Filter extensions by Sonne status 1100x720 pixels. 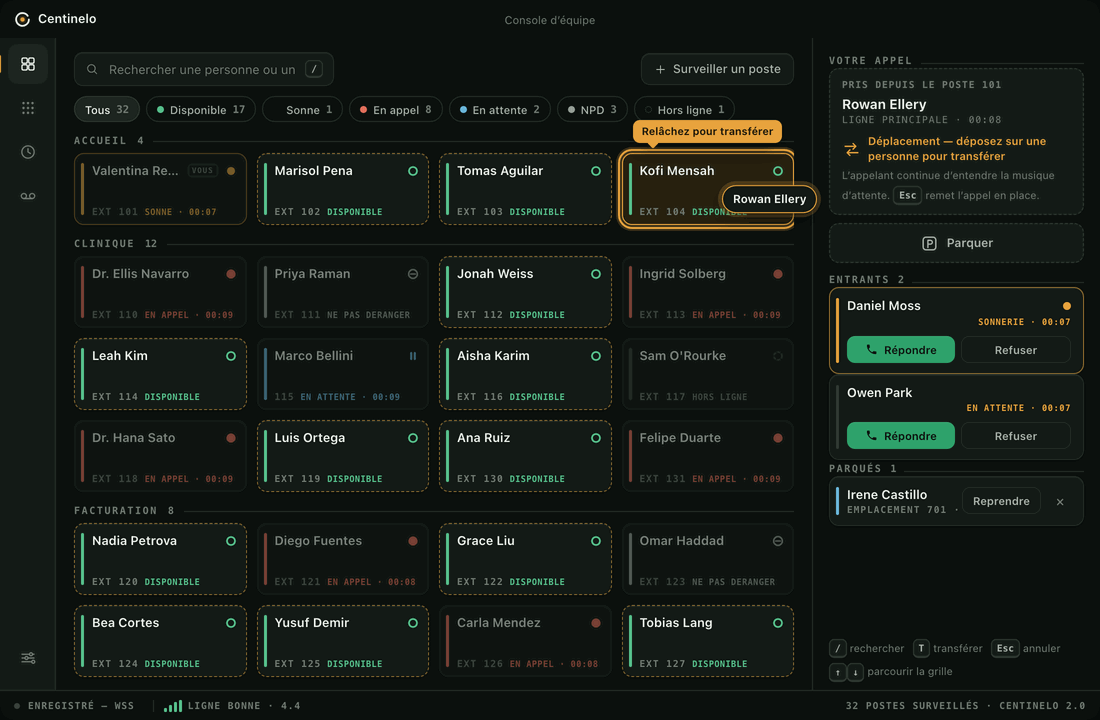point(303,109)
